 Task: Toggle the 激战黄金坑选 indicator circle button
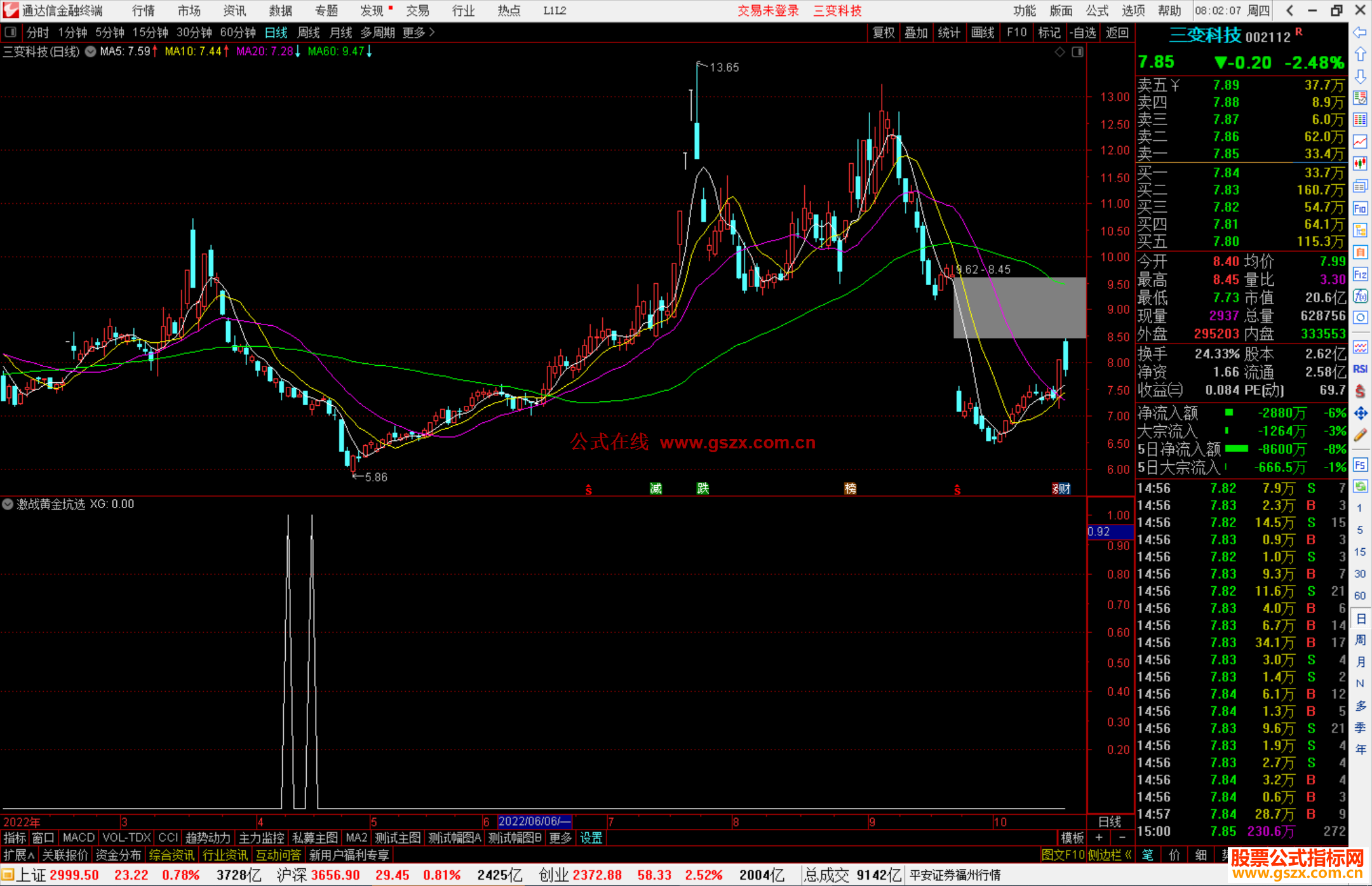pos(8,504)
